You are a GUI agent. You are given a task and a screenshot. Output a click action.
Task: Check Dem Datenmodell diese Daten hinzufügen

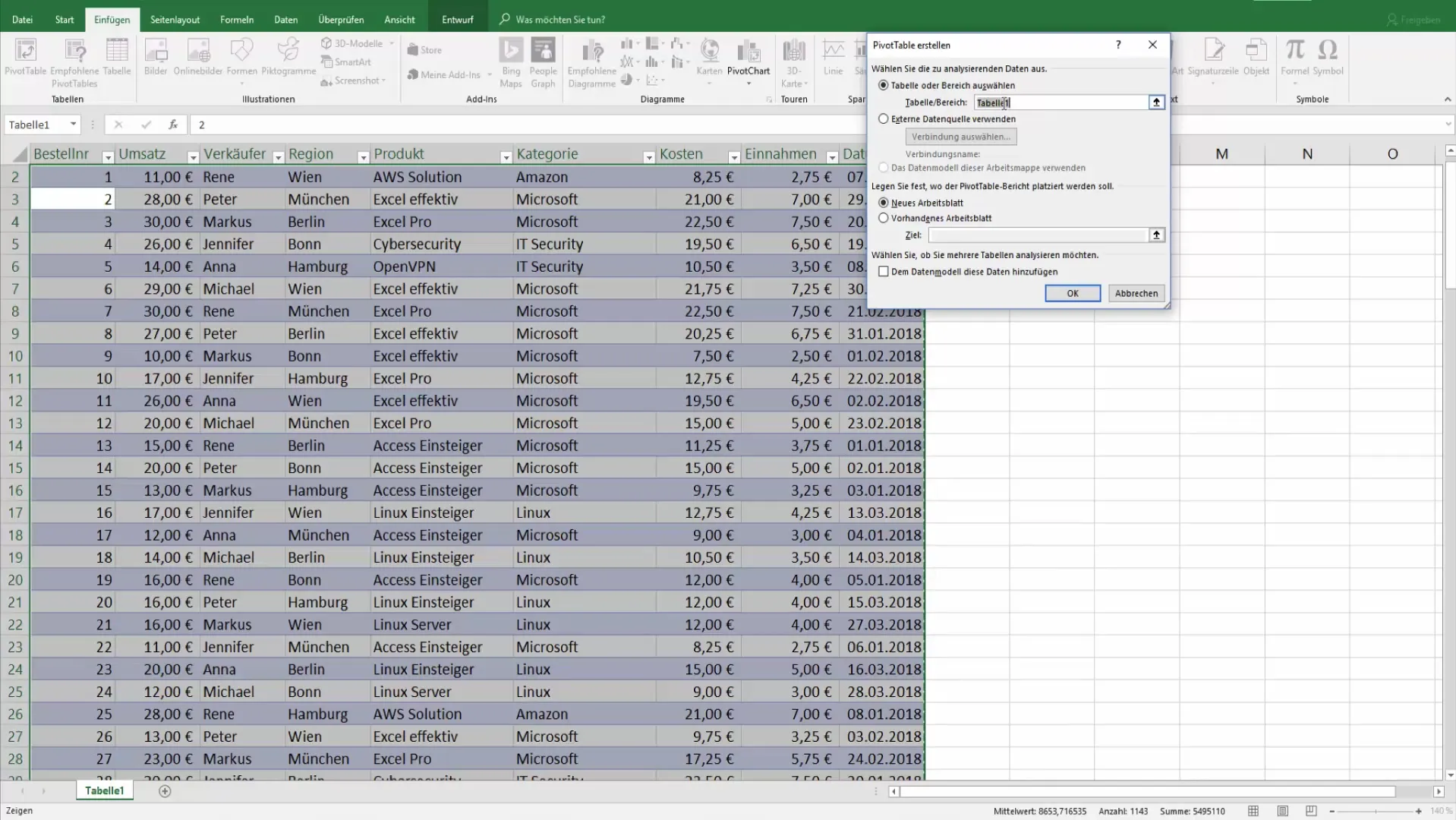pyautogui.click(x=884, y=272)
